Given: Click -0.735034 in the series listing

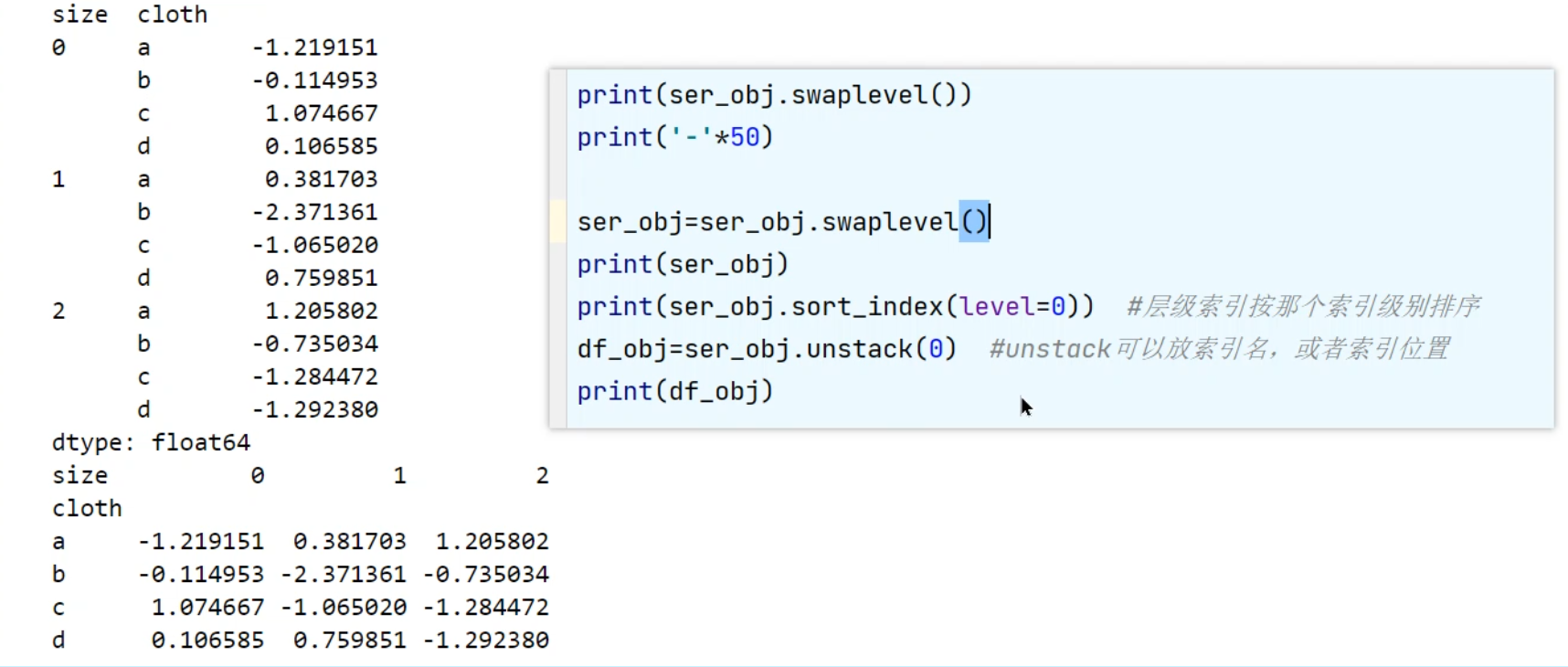Looking at the screenshot, I should click(314, 344).
